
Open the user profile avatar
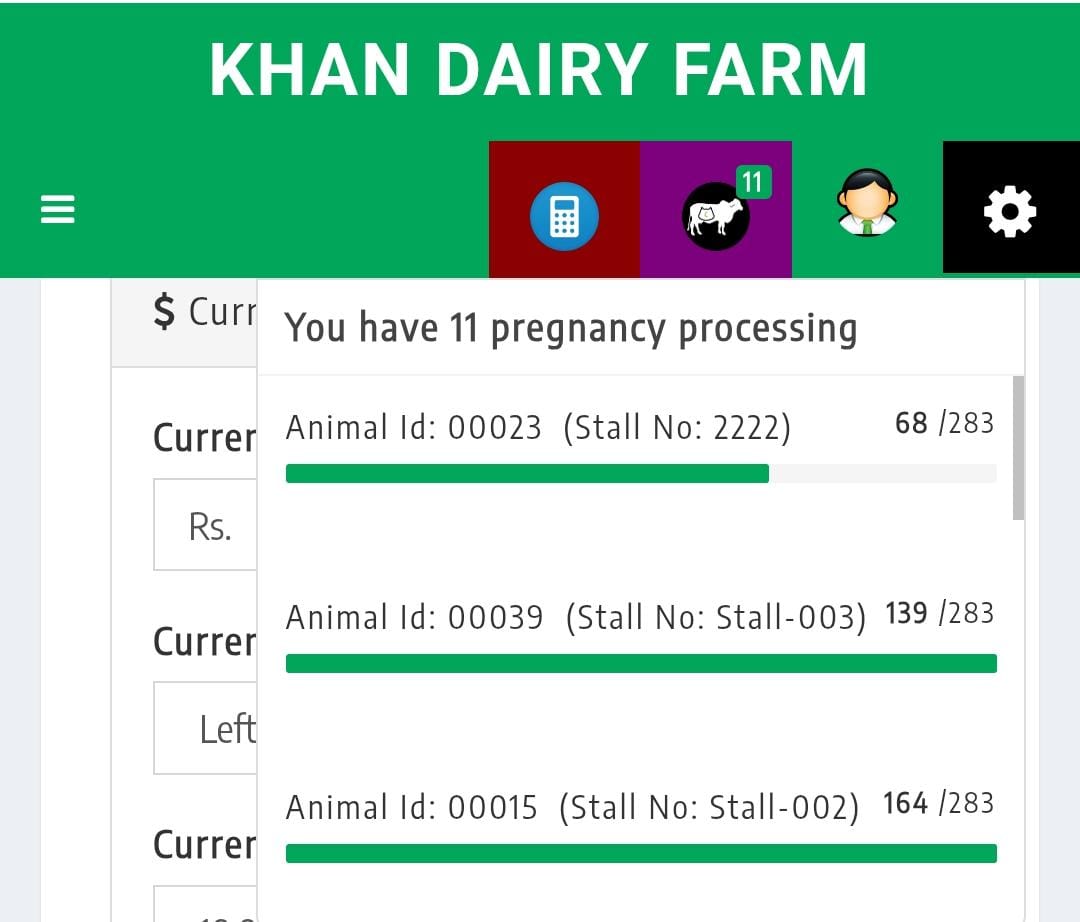coord(867,203)
